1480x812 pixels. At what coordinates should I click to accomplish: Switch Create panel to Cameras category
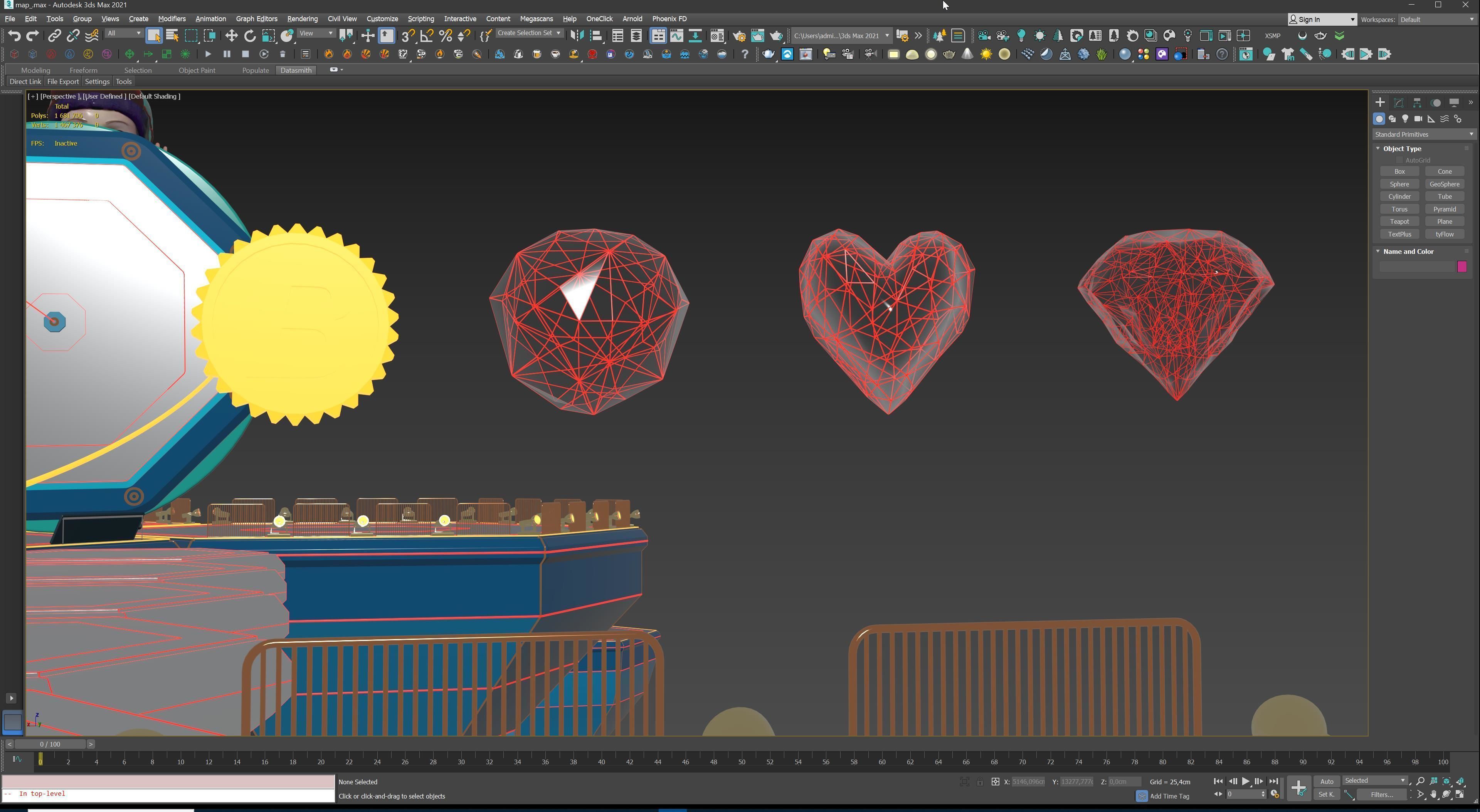1418,119
